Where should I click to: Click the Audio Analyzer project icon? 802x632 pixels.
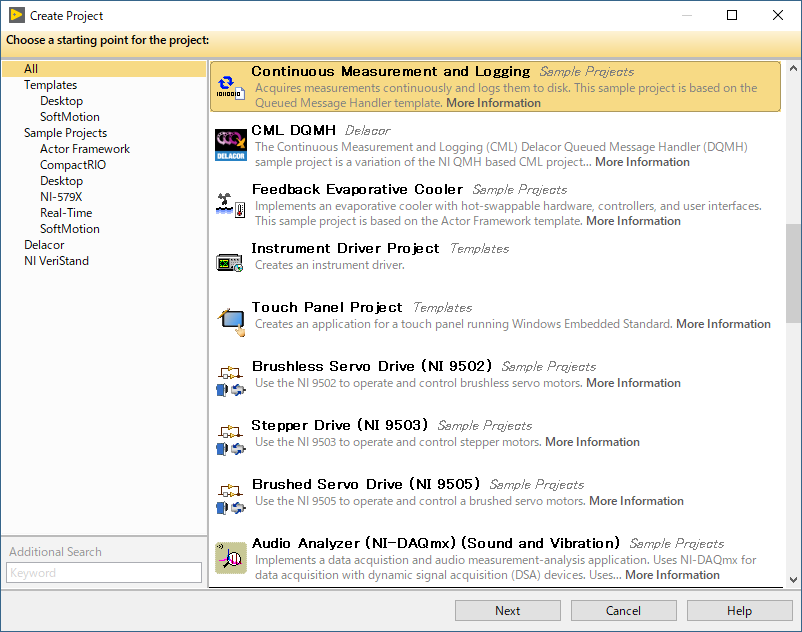[x=231, y=558]
